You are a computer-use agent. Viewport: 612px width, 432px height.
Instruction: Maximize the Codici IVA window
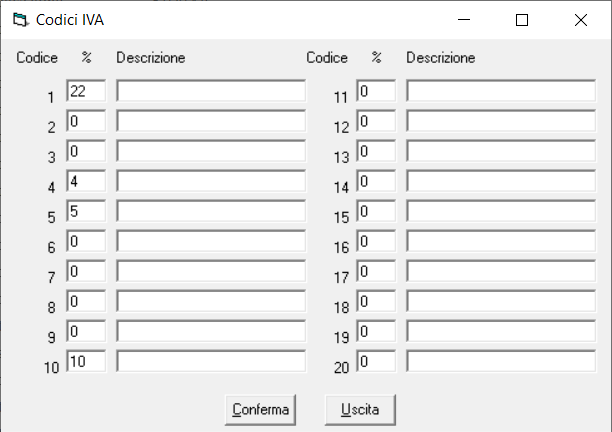tap(522, 20)
